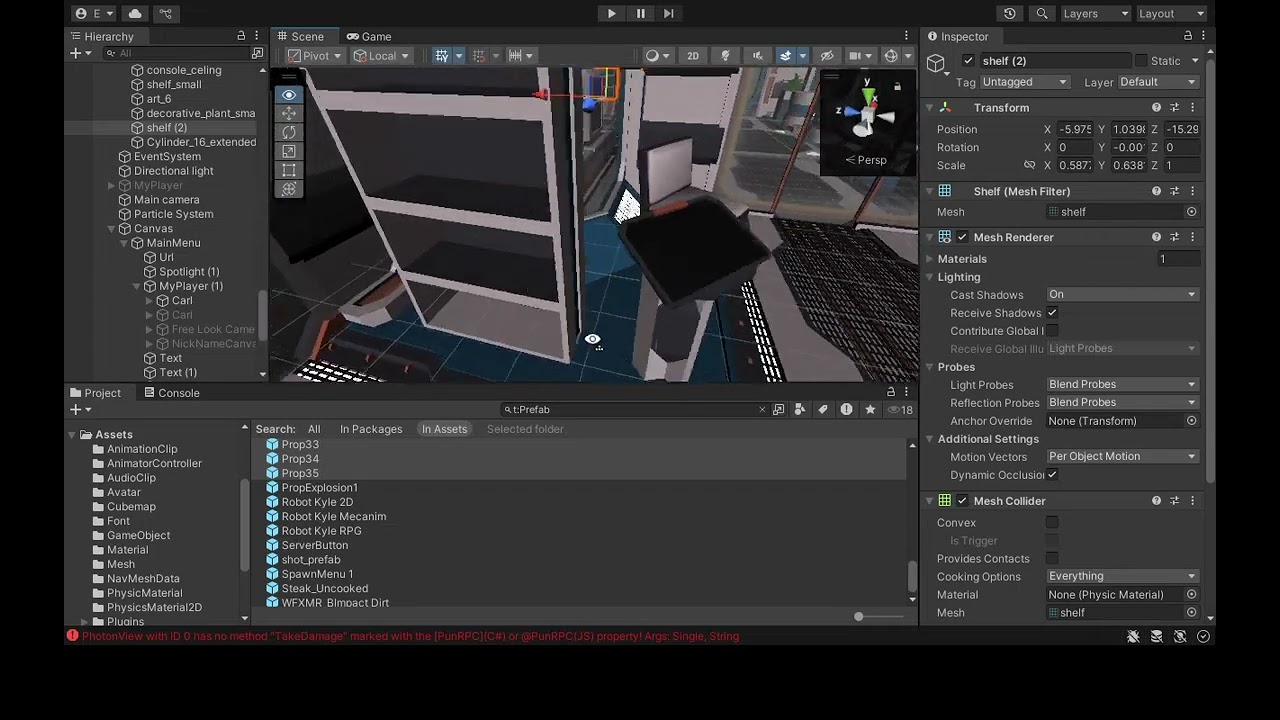
Task: Click the Step frame button
Action: (x=669, y=13)
